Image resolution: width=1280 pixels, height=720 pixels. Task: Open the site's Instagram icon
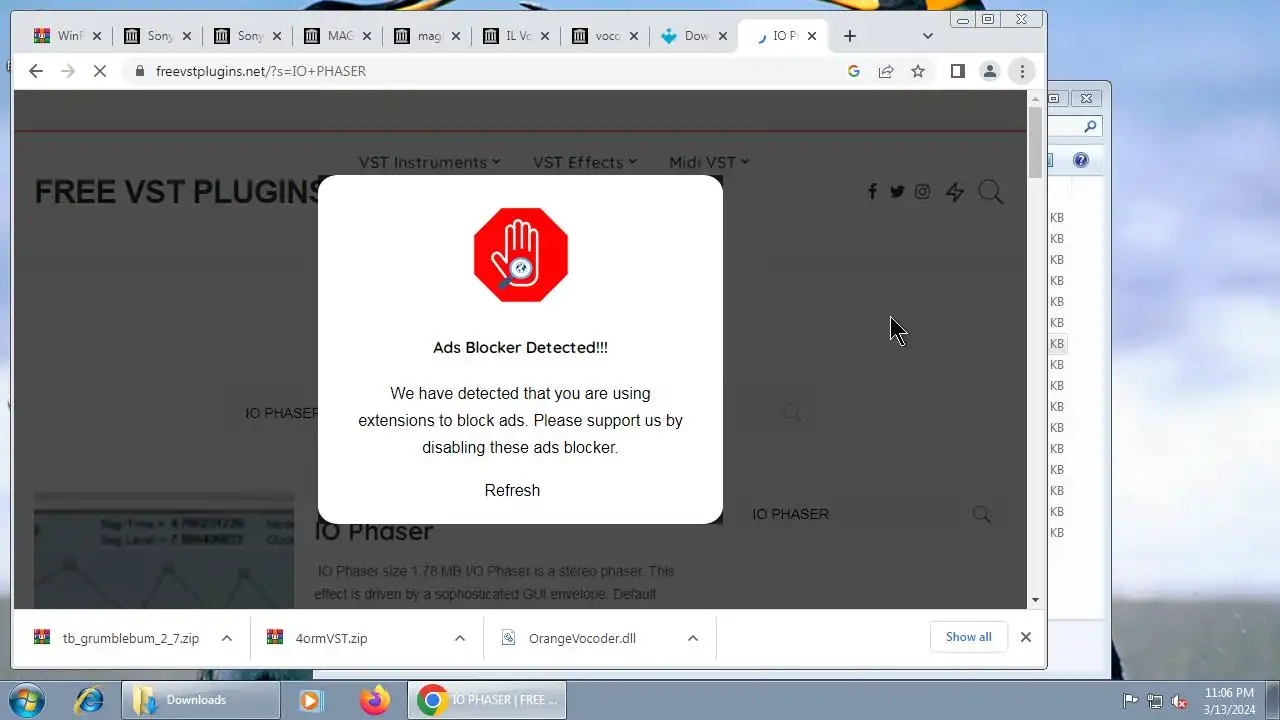tap(923, 191)
